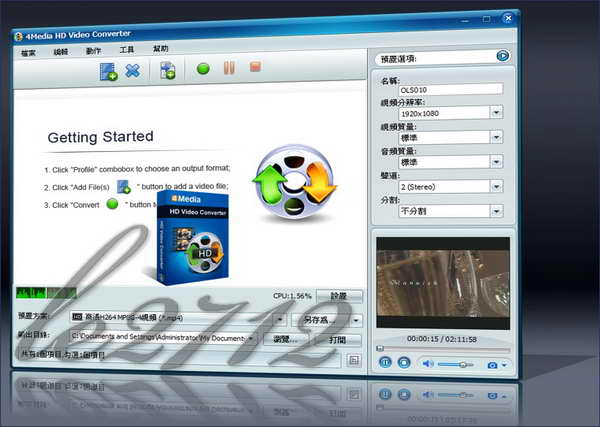Expand the 聲道 2 (Stereo) dropdown
Screen dimensions: 600x427
click(496, 186)
